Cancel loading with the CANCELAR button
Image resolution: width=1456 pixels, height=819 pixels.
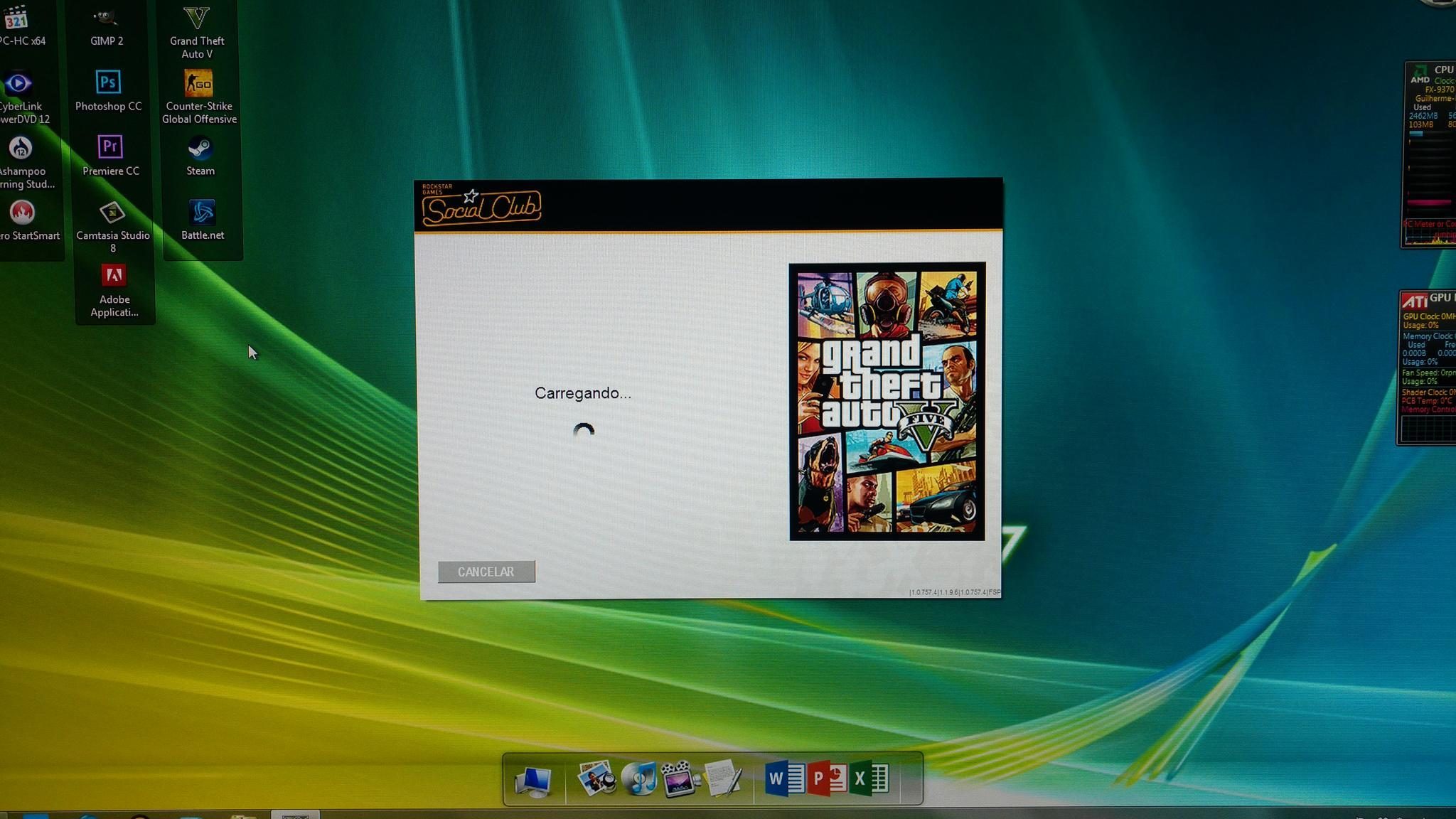coord(486,572)
